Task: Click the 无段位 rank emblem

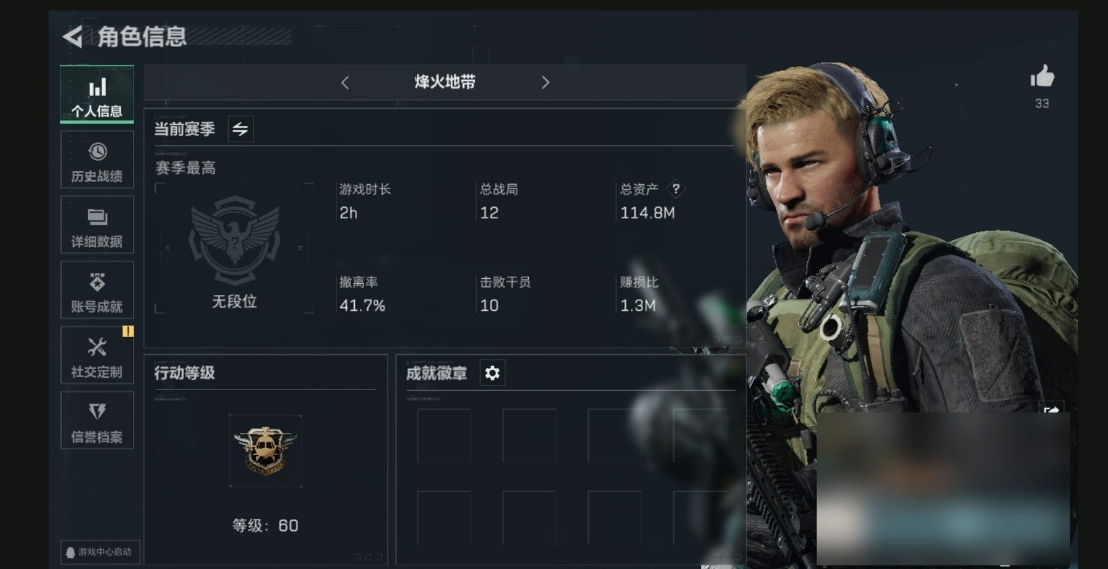Action: tap(235, 241)
